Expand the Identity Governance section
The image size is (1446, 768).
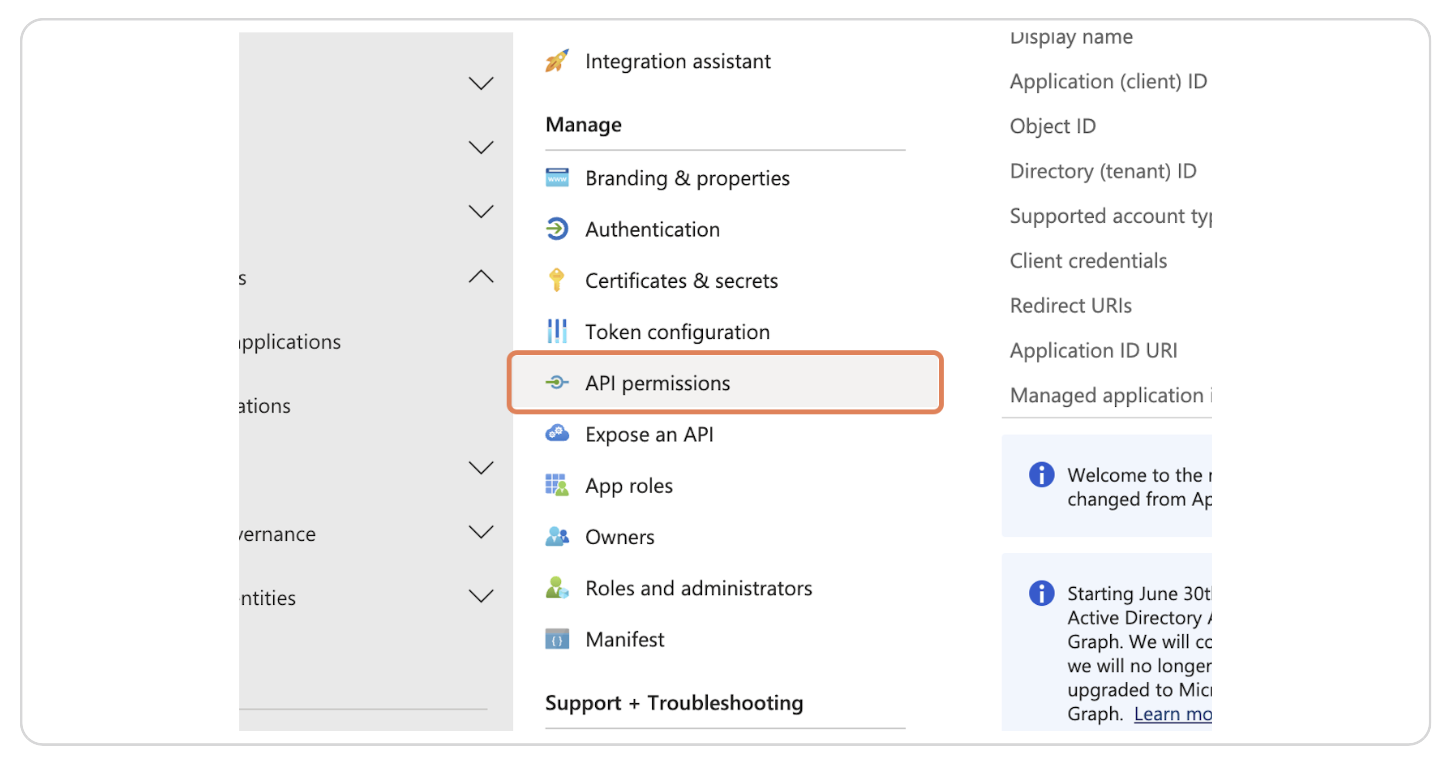click(481, 532)
